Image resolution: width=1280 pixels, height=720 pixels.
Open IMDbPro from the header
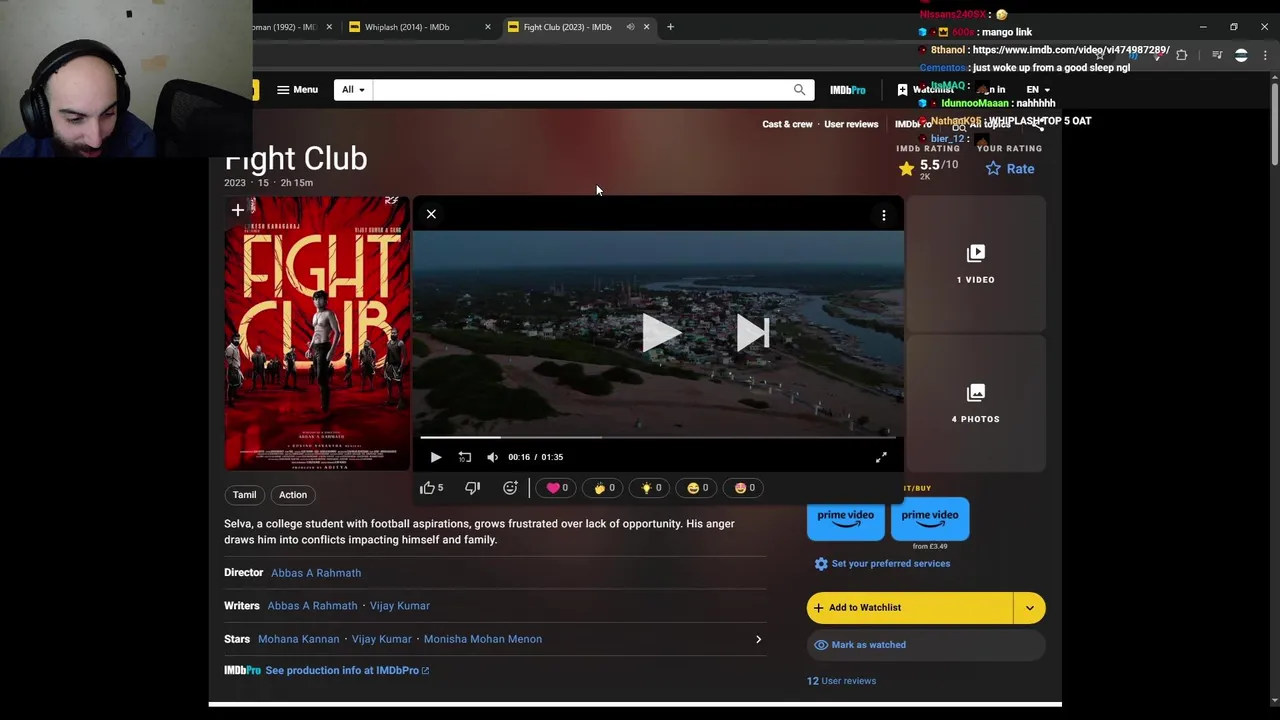847,90
